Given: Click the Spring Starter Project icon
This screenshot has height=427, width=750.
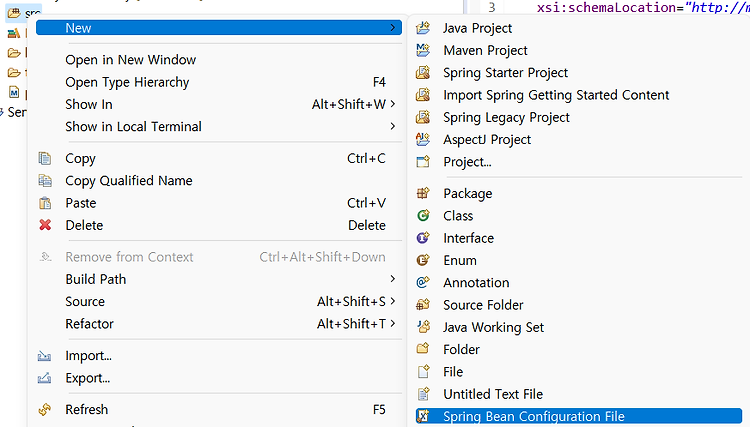Looking at the screenshot, I should pyautogui.click(x=423, y=72).
